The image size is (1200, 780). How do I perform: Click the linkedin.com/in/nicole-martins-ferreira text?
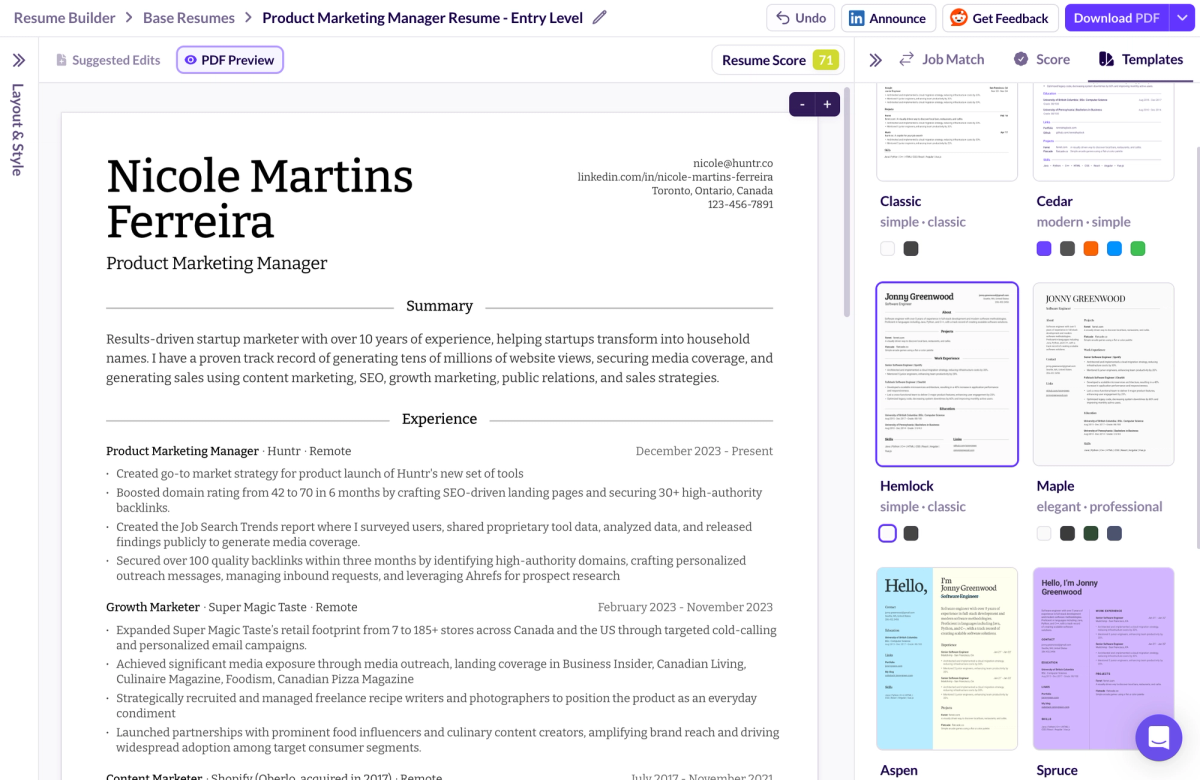675,177
